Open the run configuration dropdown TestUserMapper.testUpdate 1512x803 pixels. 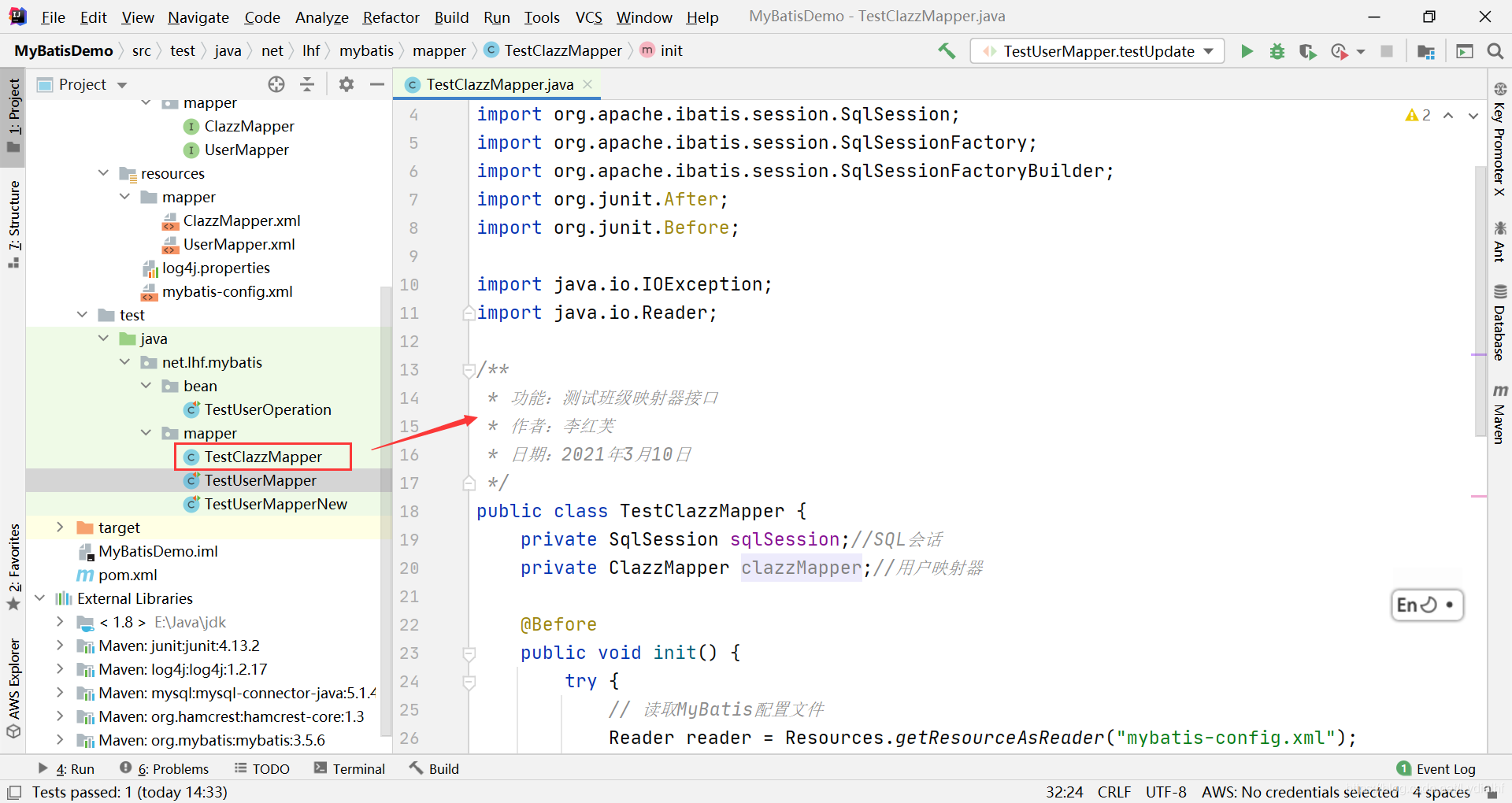tap(1098, 51)
